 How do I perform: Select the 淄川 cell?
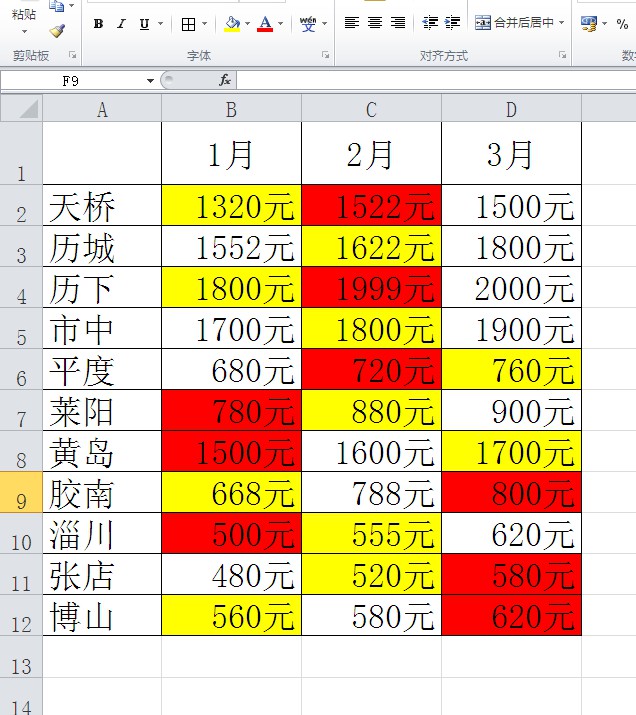pos(102,534)
